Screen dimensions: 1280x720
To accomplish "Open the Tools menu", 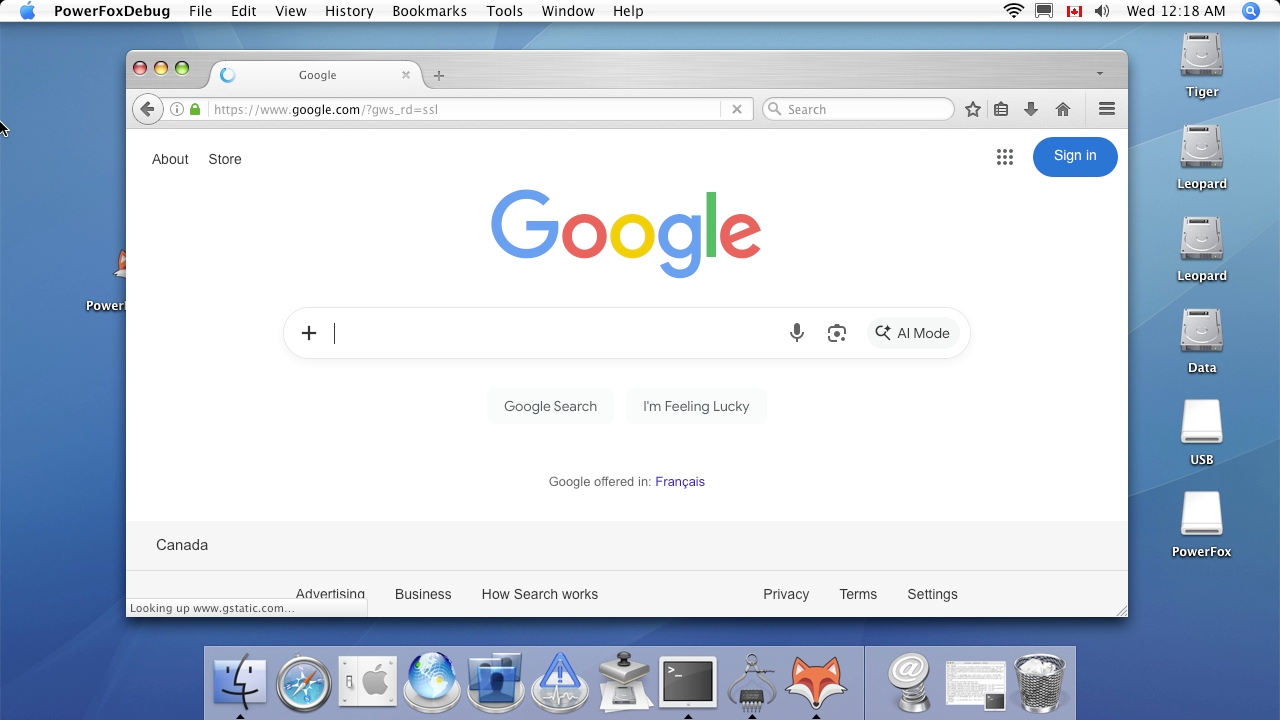I will click(505, 11).
